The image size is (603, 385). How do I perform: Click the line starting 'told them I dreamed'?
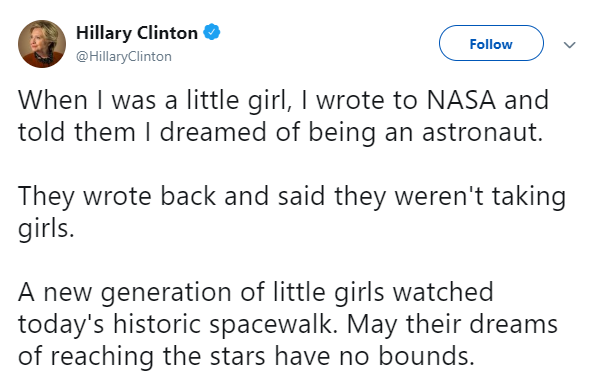click(x=281, y=133)
